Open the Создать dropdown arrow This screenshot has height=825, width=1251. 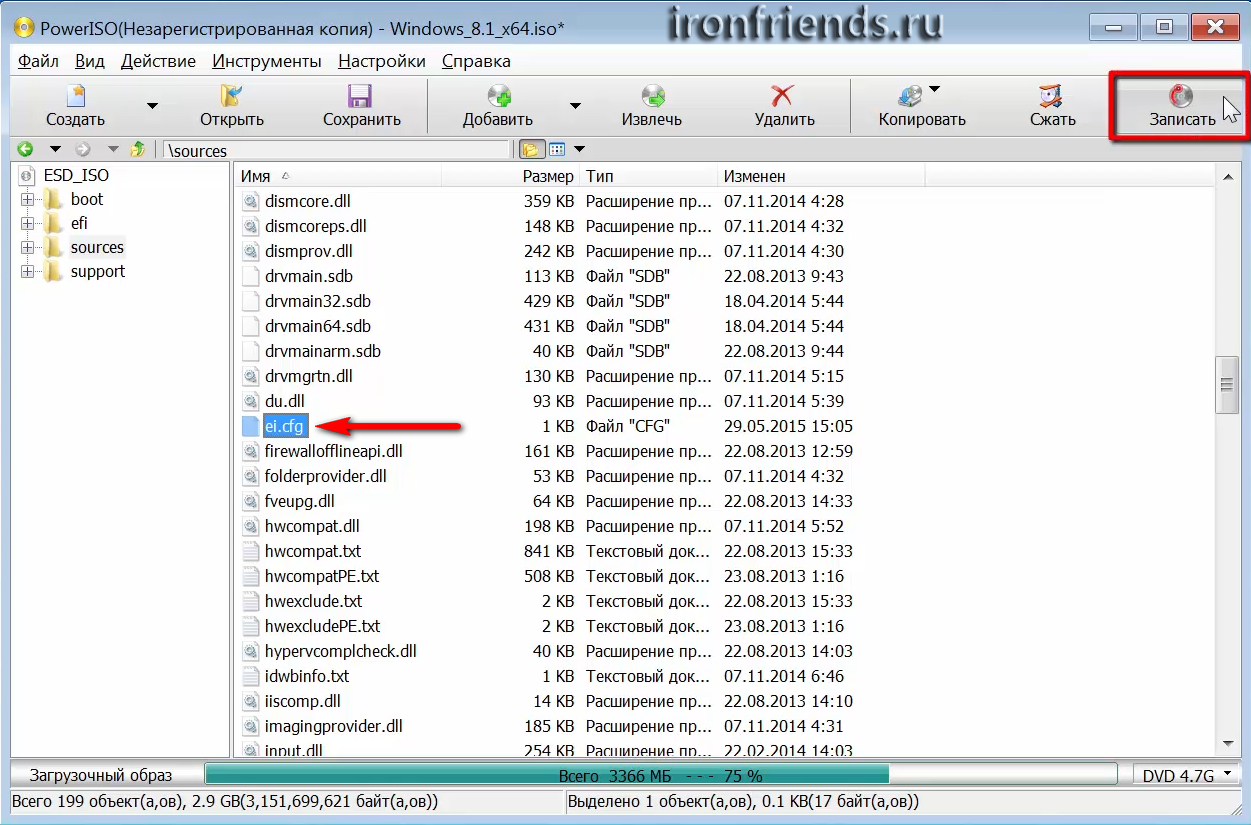152,105
